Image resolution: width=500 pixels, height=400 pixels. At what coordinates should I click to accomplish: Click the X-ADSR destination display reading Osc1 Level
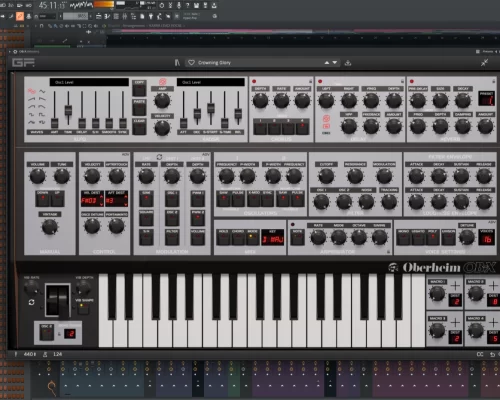pos(211,82)
